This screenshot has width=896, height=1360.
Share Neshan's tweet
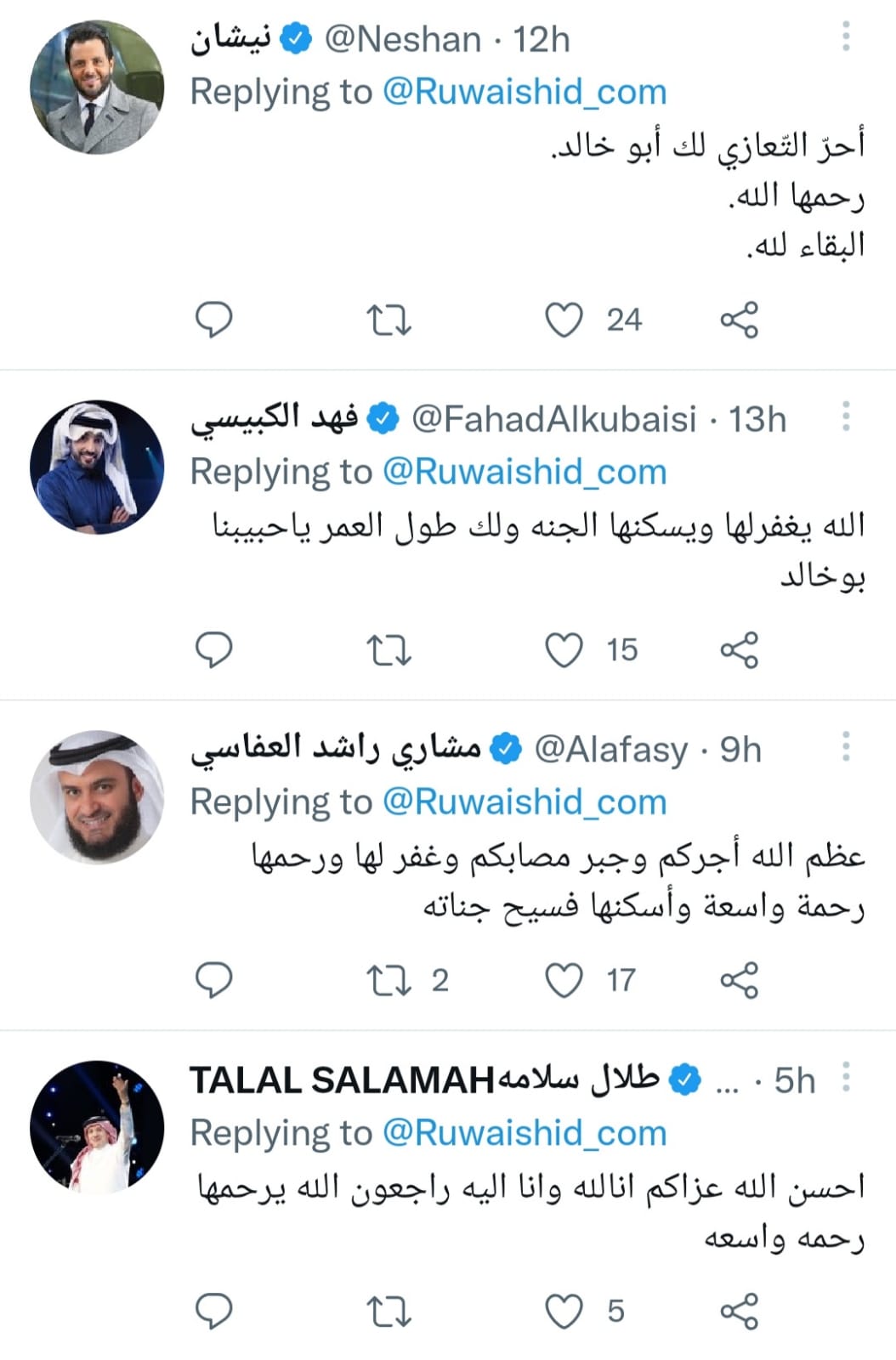coord(739,320)
